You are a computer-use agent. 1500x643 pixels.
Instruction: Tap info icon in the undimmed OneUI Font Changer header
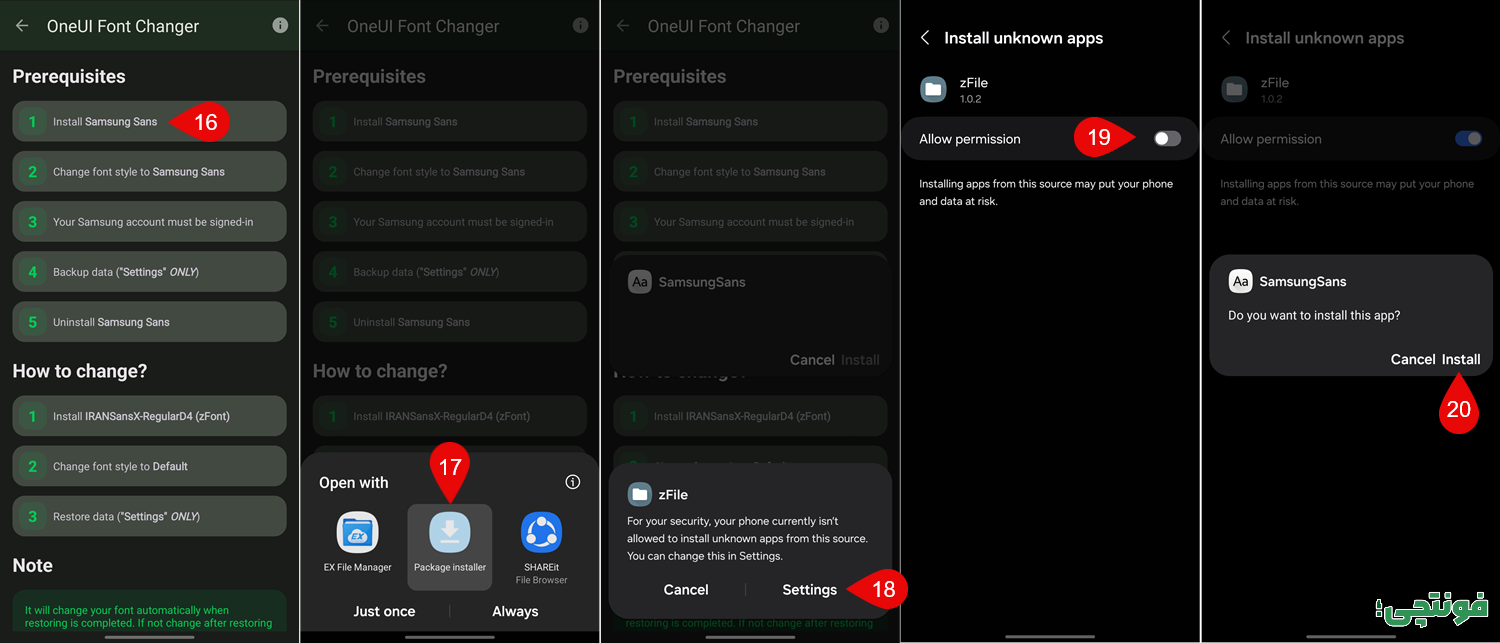tap(280, 26)
